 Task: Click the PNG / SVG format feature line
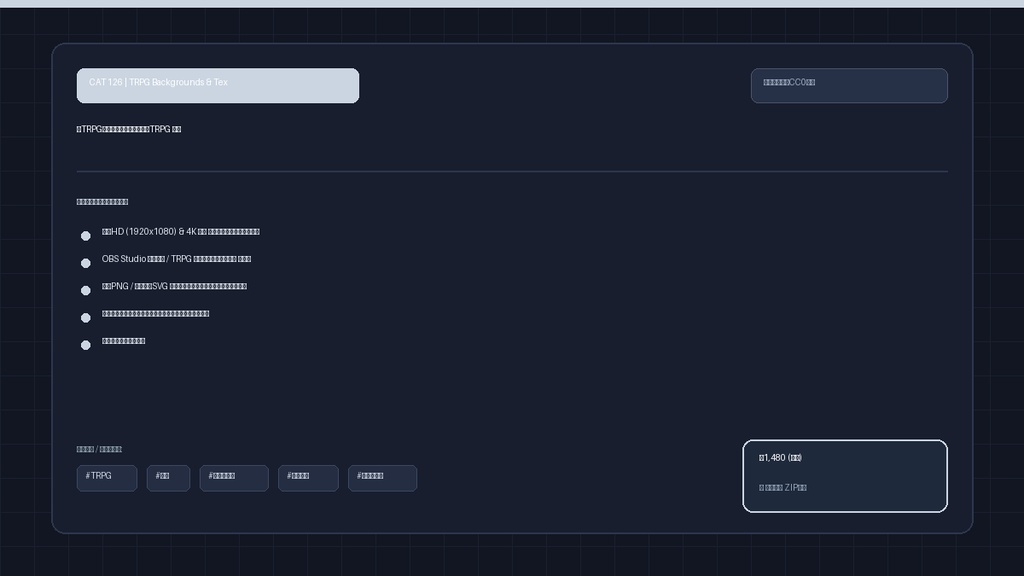174,287
